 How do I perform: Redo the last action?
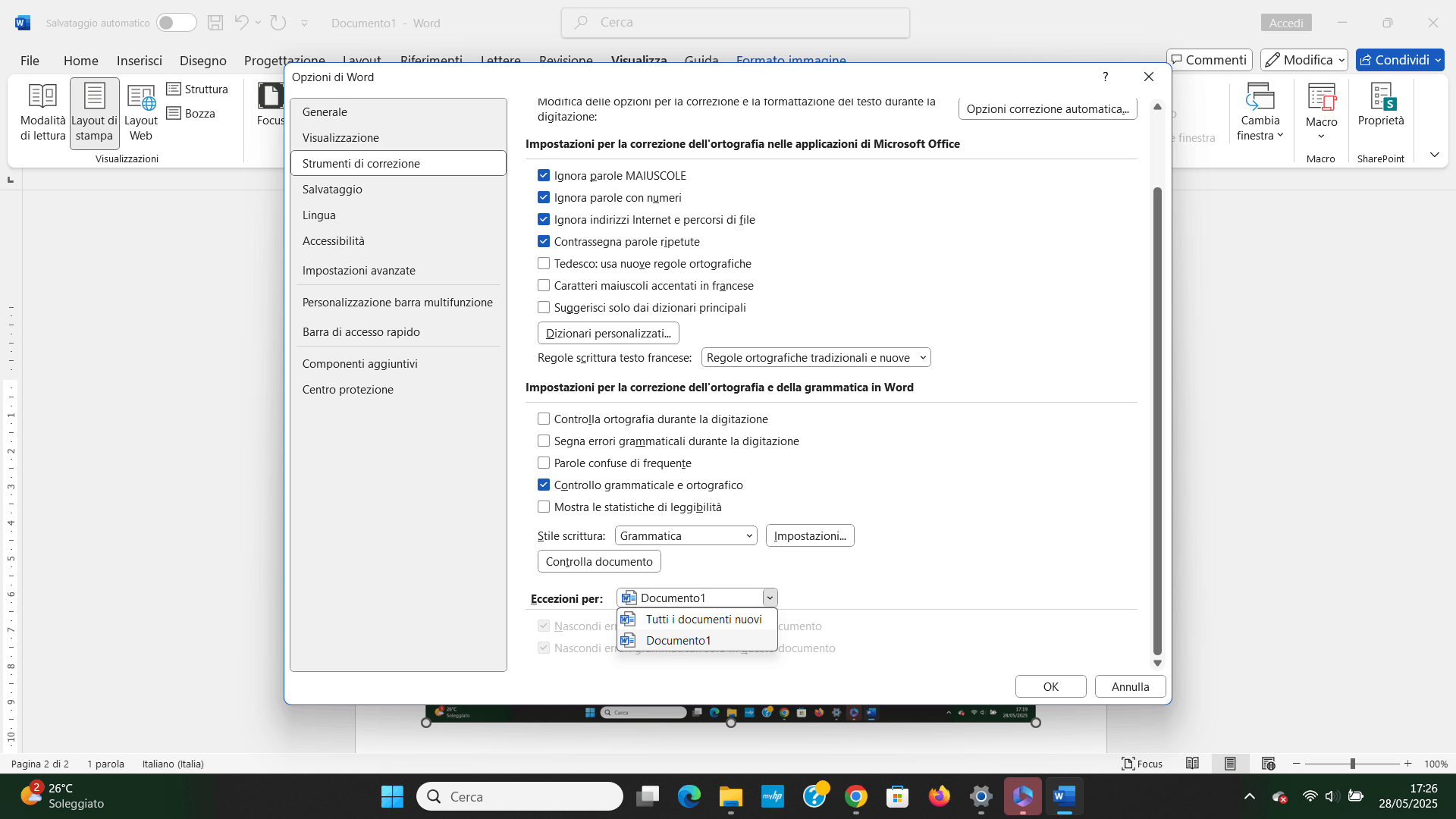coord(278,23)
